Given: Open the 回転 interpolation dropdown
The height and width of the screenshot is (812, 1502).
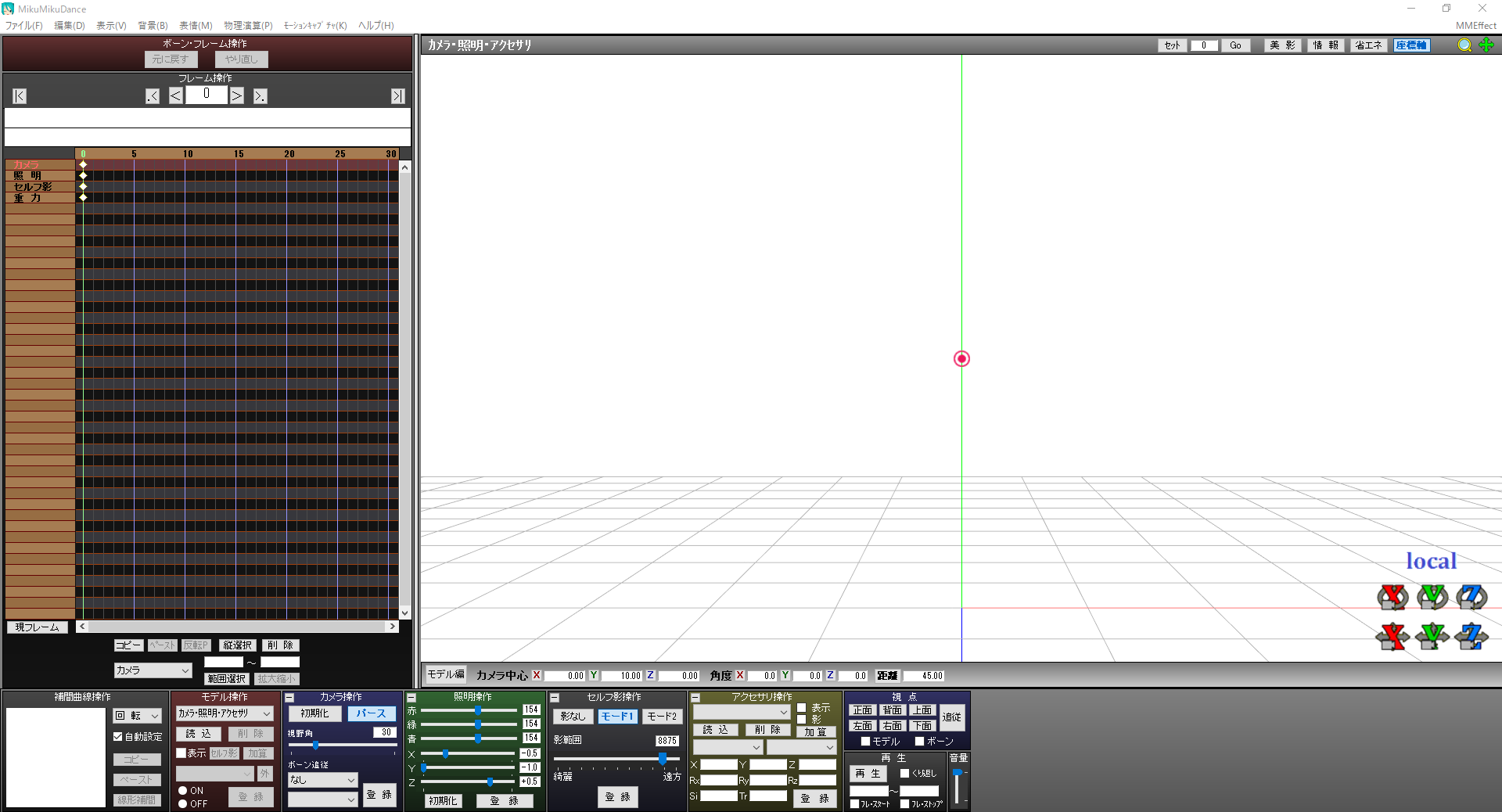Looking at the screenshot, I should click(137, 716).
